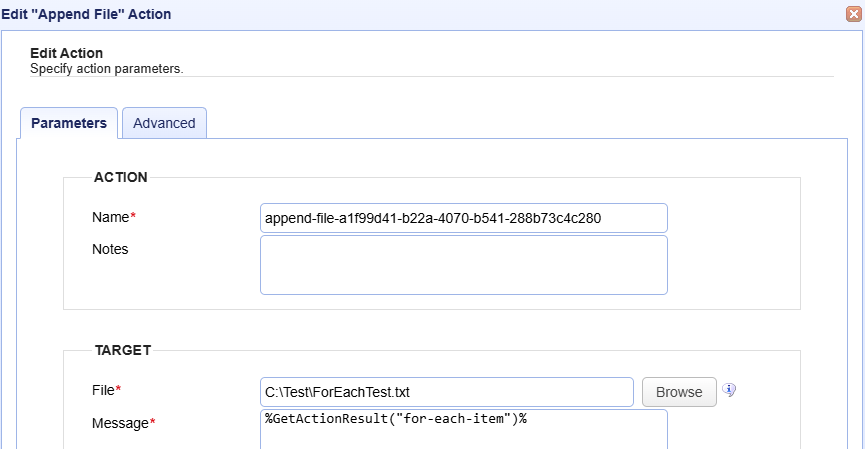This screenshot has width=865, height=449.
Task: Click the TARGET section heading
Action: click(x=123, y=350)
